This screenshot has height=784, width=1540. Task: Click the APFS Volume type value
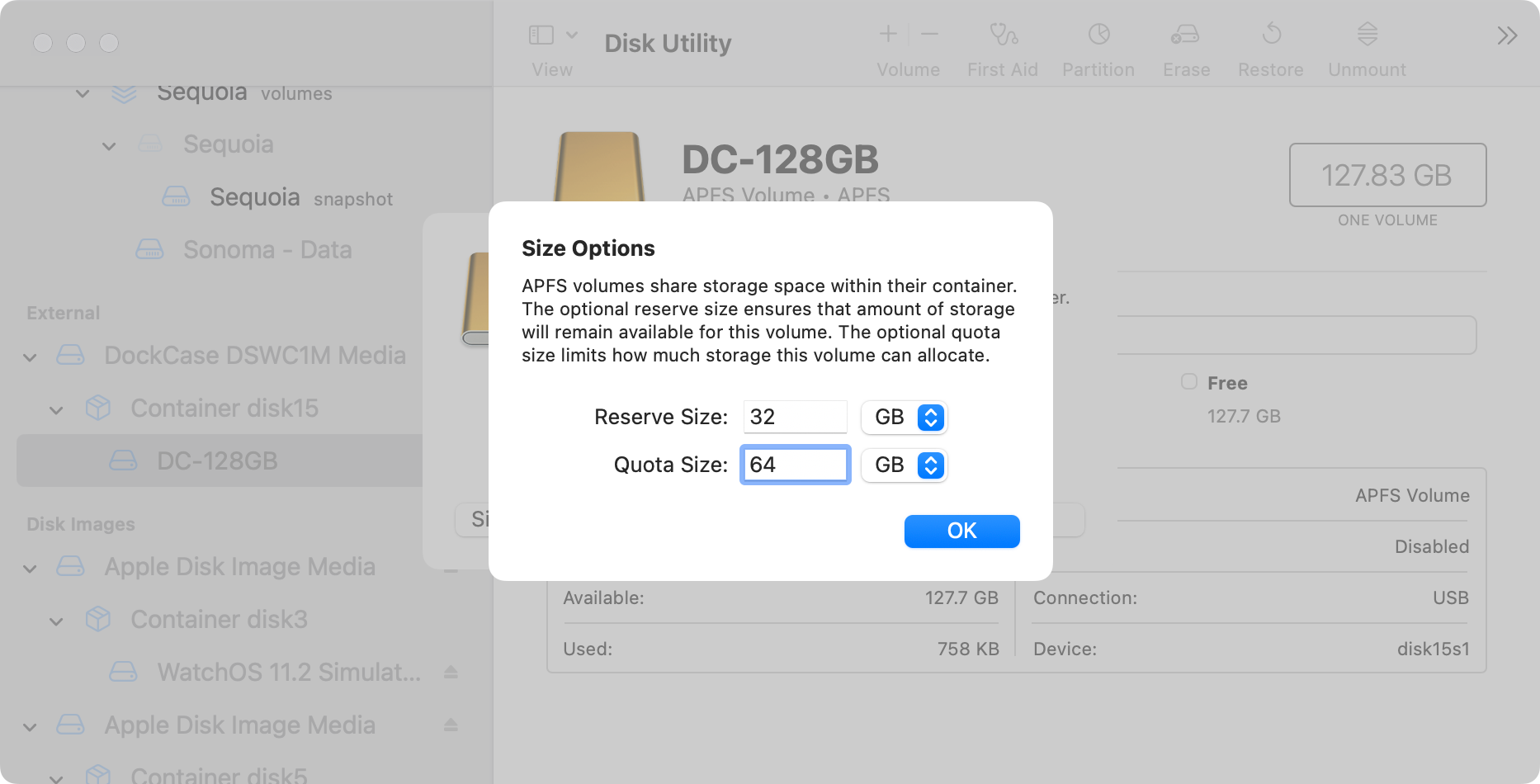[1412, 495]
